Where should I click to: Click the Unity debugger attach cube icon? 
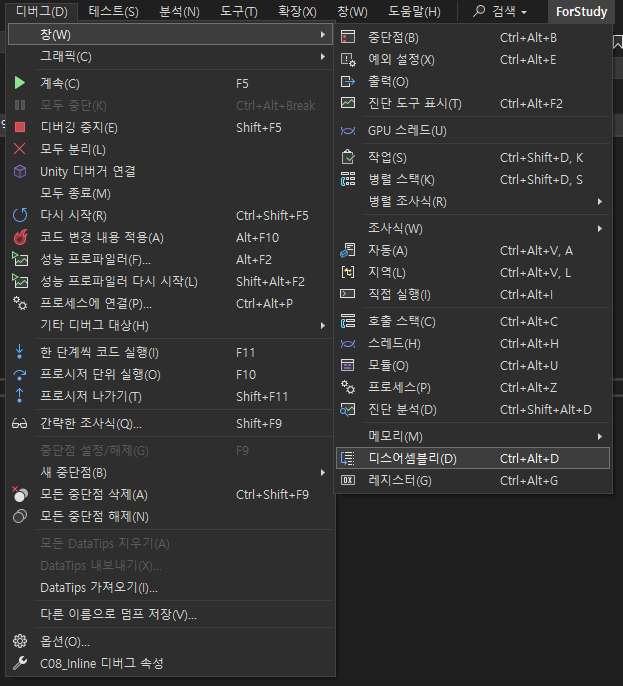coord(20,171)
